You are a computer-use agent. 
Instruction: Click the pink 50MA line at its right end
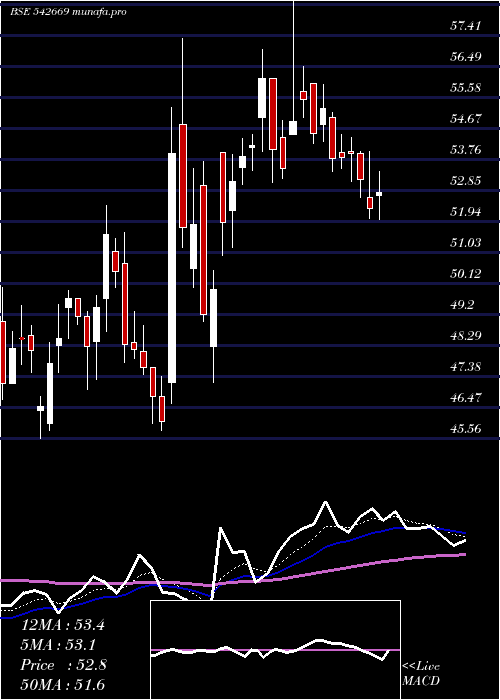462,554
